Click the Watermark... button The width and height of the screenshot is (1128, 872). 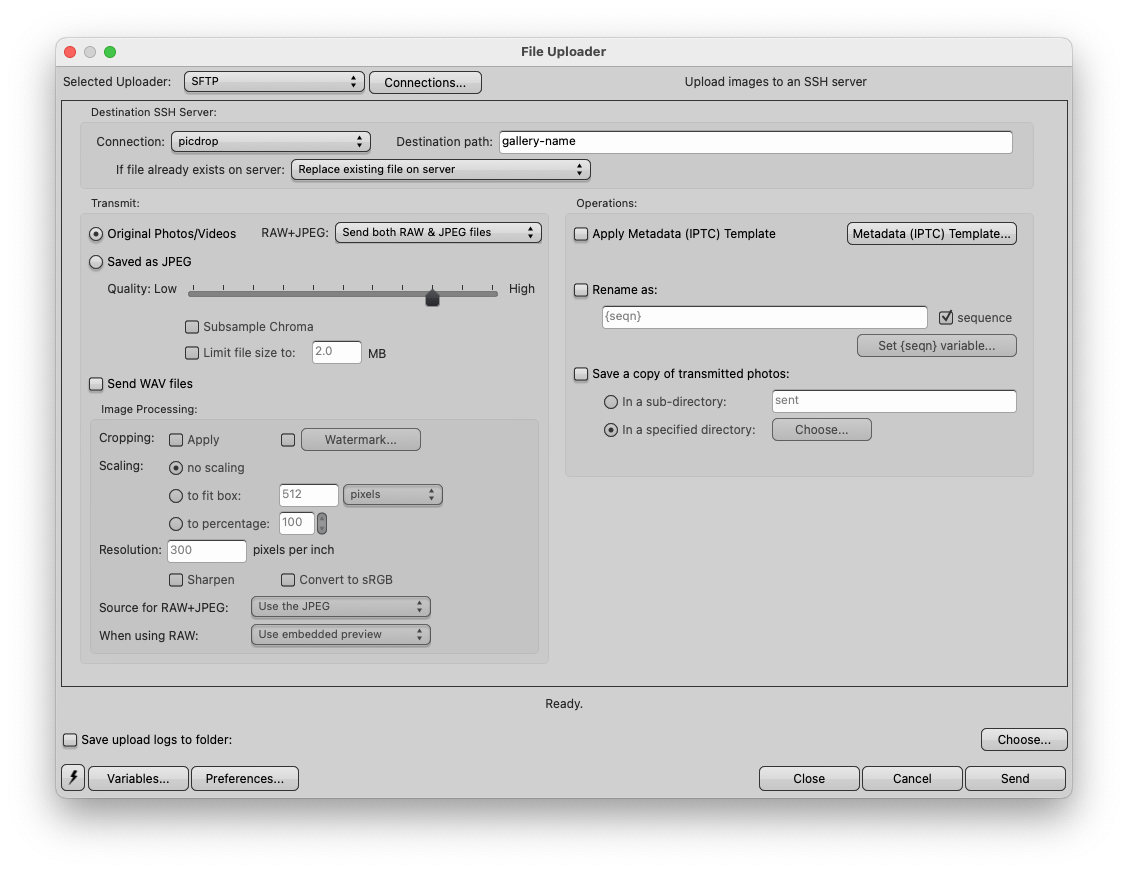[x=360, y=440]
